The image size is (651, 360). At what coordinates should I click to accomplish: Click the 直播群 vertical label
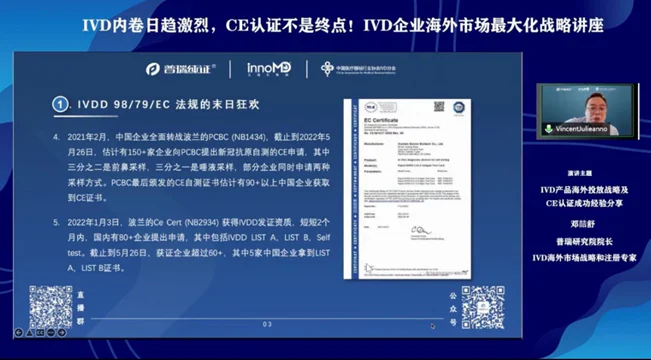(x=81, y=308)
